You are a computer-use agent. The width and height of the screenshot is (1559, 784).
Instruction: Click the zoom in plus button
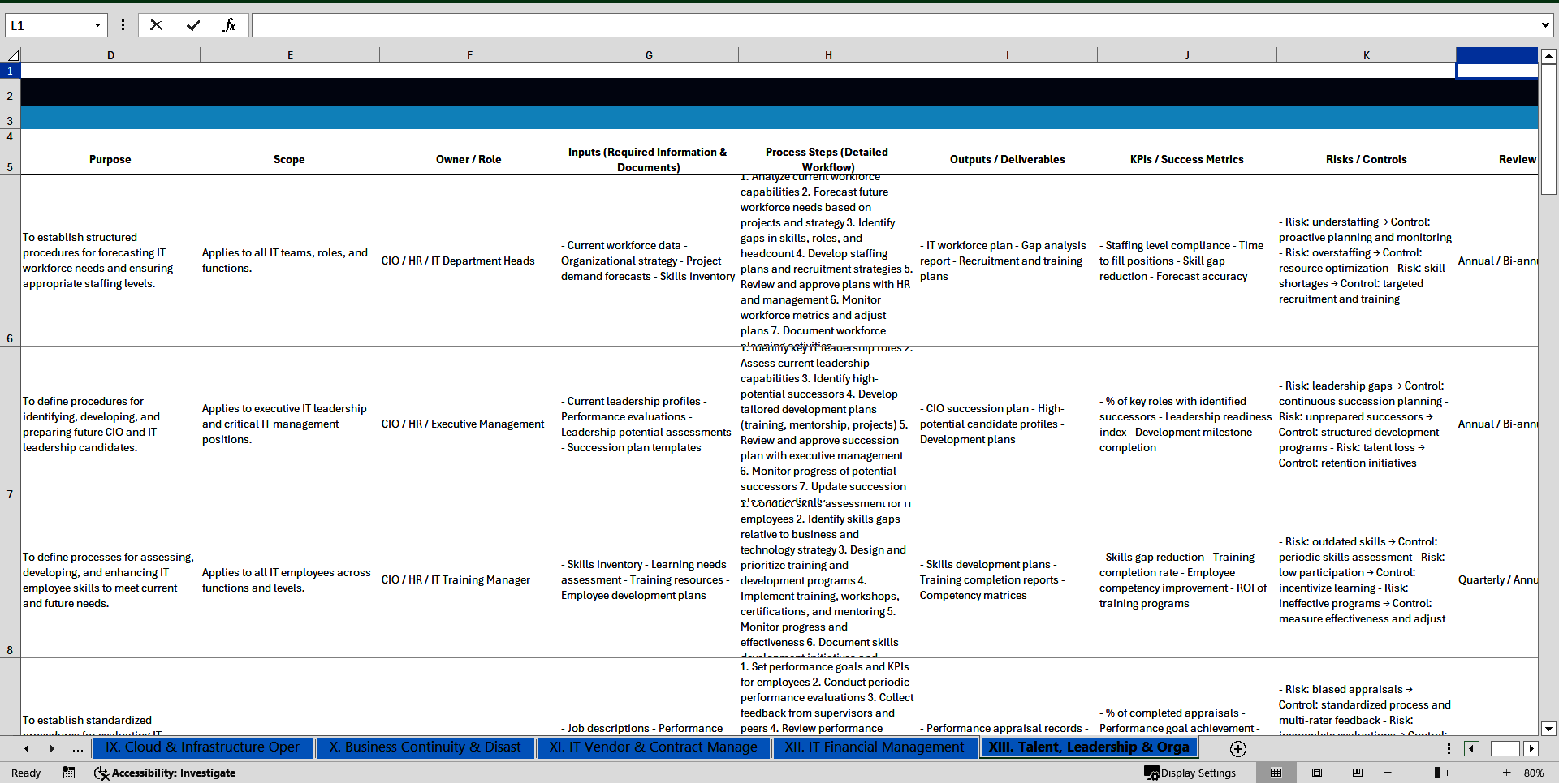[1506, 773]
